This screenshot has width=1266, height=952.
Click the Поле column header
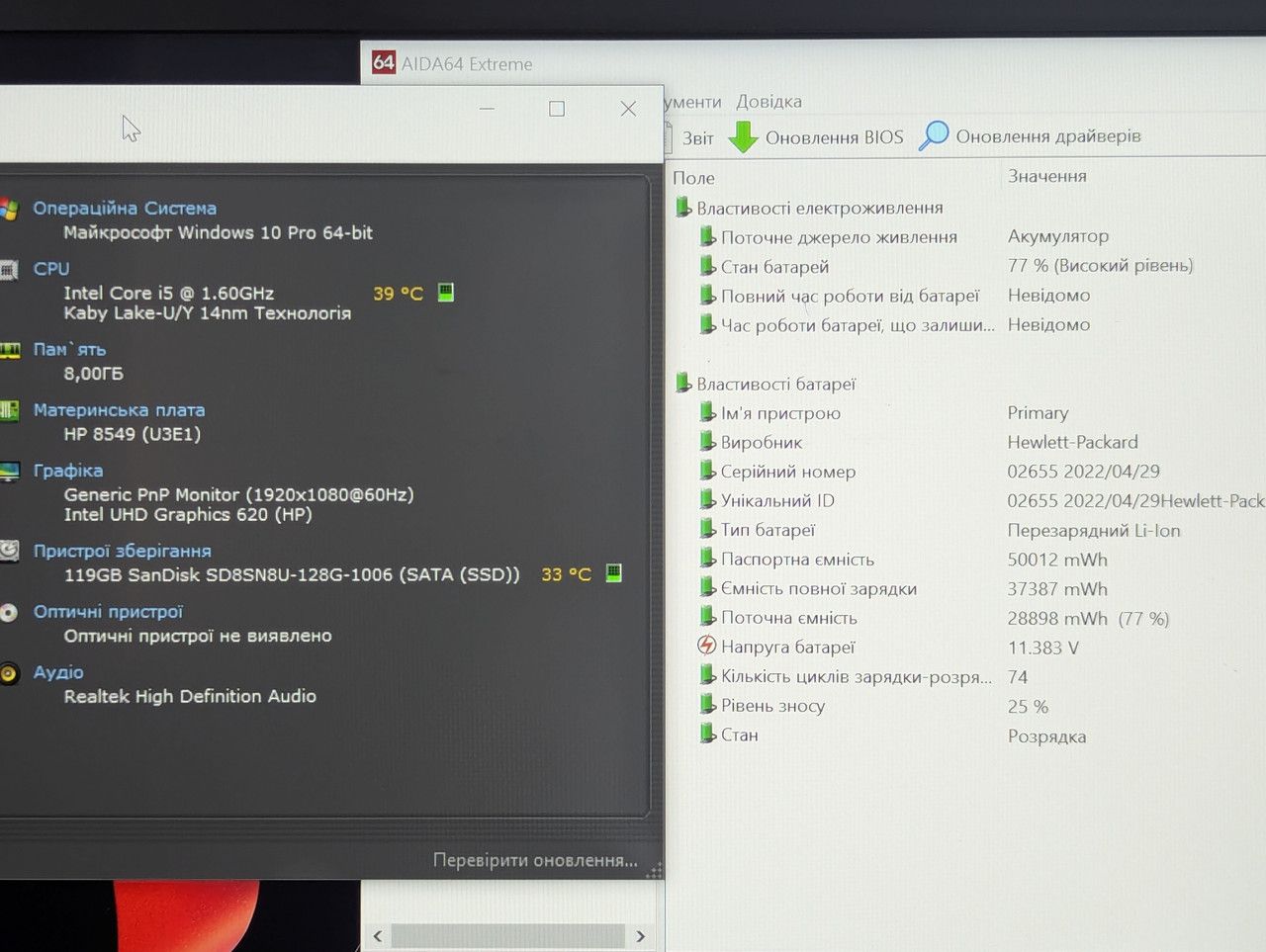coord(693,178)
